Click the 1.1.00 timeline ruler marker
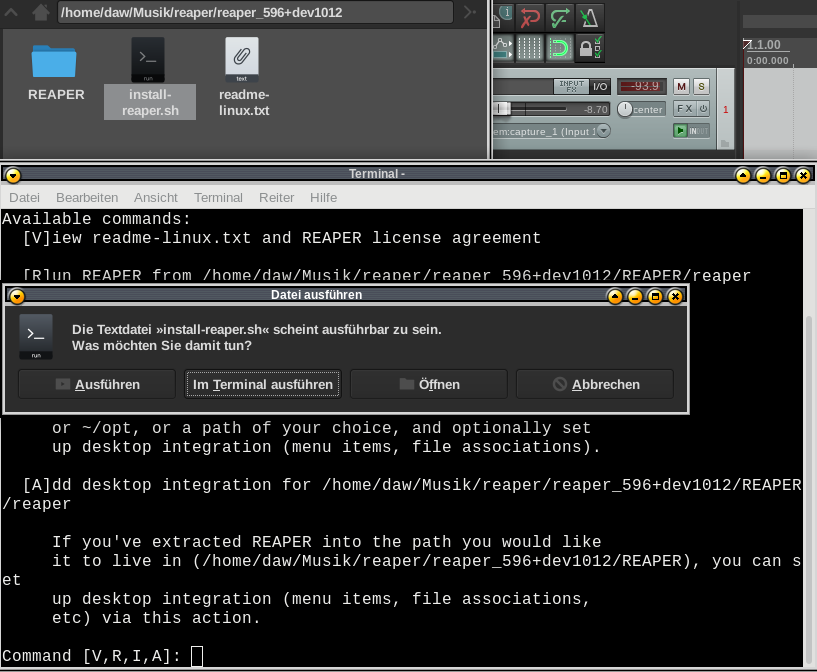 click(x=764, y=45)
